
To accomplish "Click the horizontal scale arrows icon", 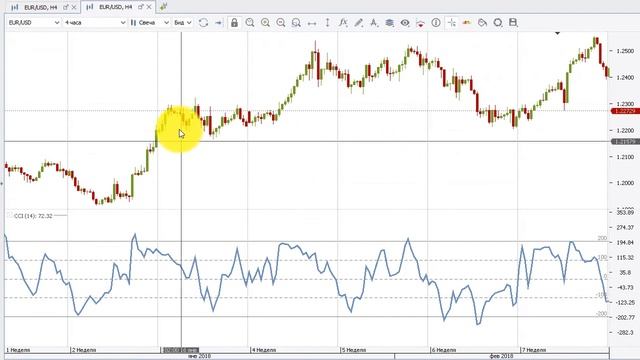I will click(312, 23).
